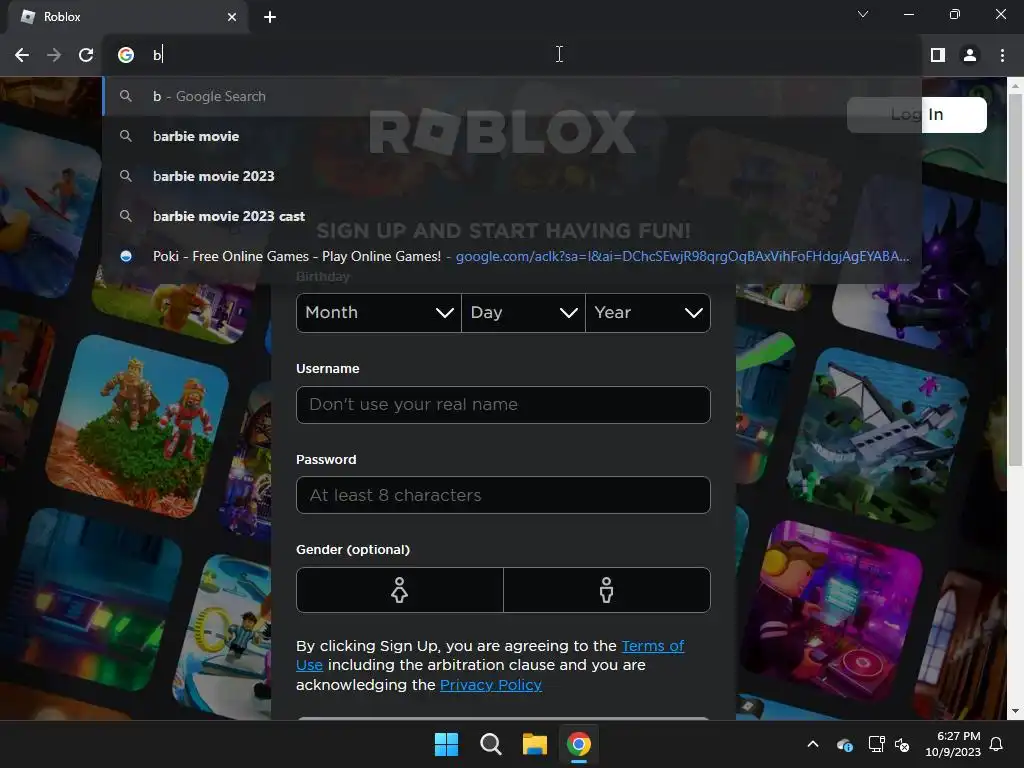This screenshot has height=768, width=1024.
Task: Click the scrollbar down arrow
Action: [x=1015, y=711]
